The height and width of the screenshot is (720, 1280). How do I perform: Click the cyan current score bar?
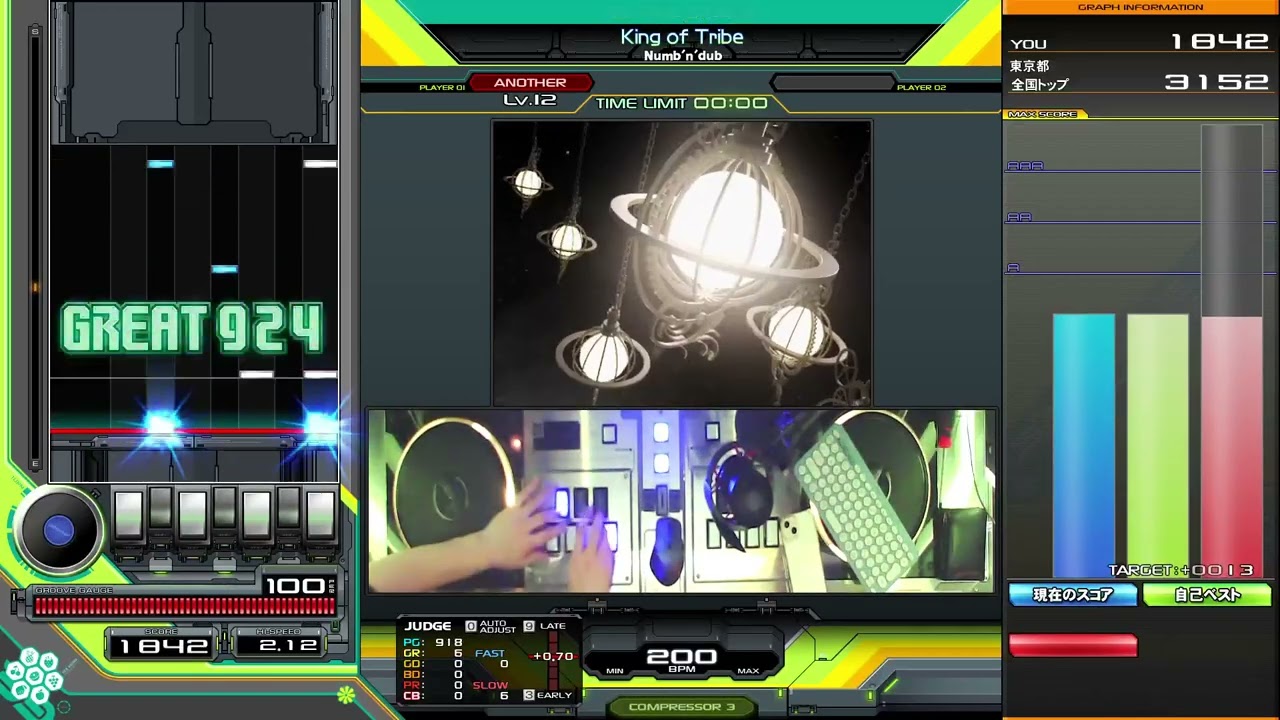click(1083, 445)
